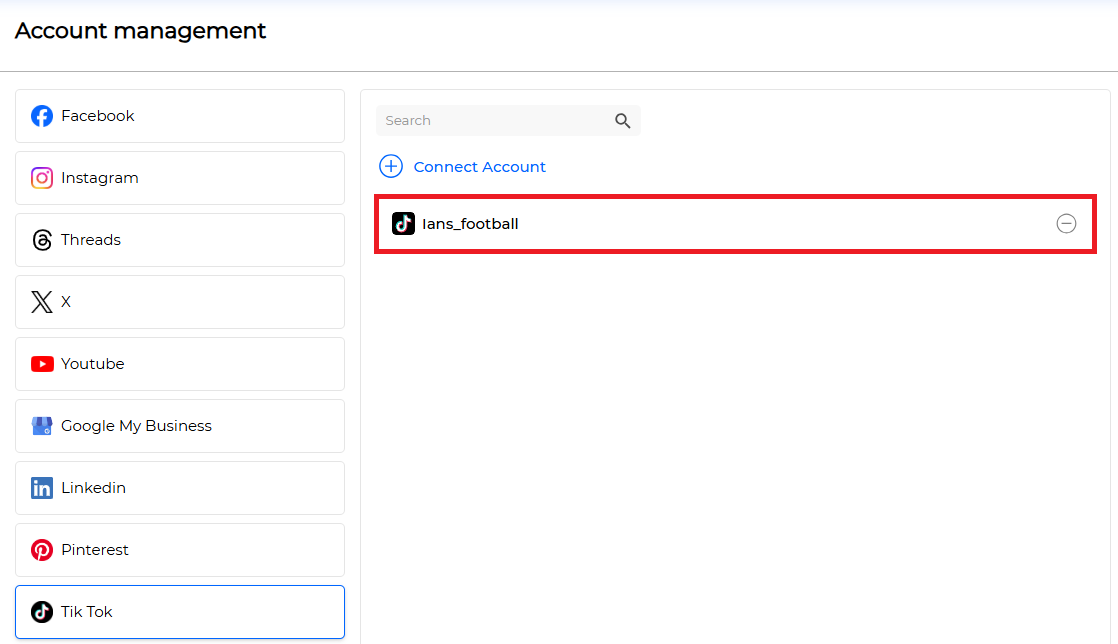Screen dimensions: 1118x644
Task: Click the Youtube logo icon
Action: 42,364
